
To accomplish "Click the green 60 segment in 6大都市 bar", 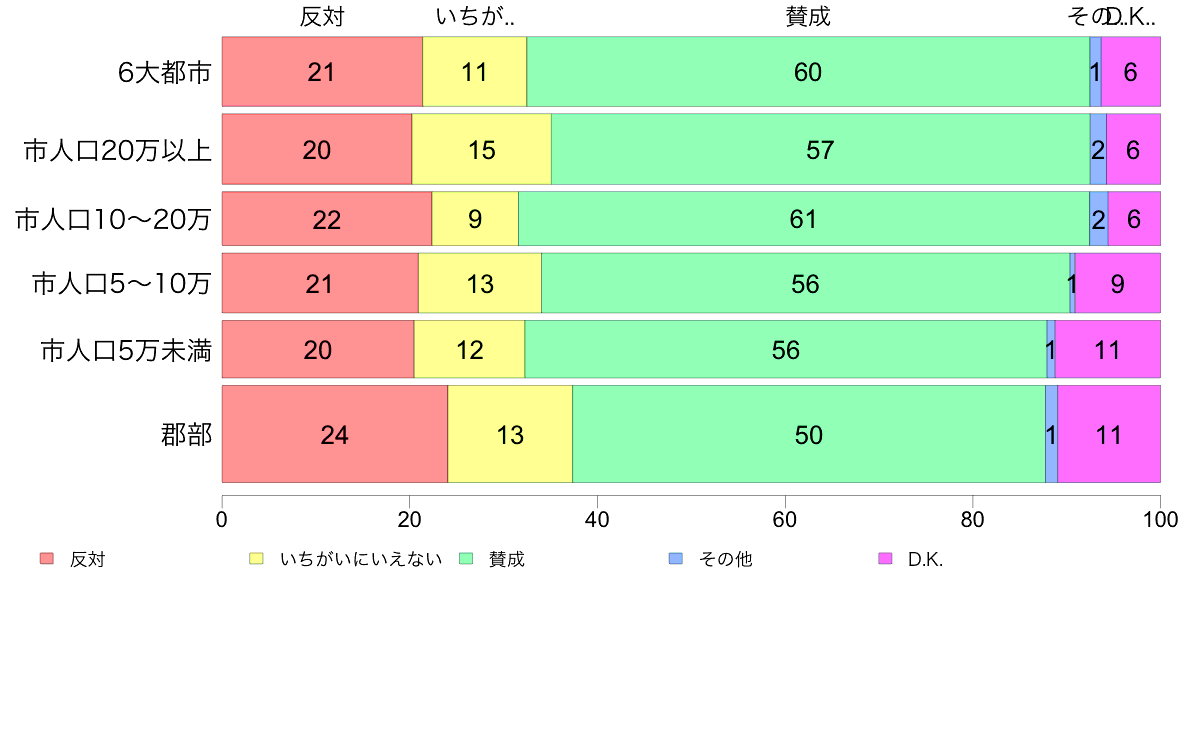I will click(807, 72).
